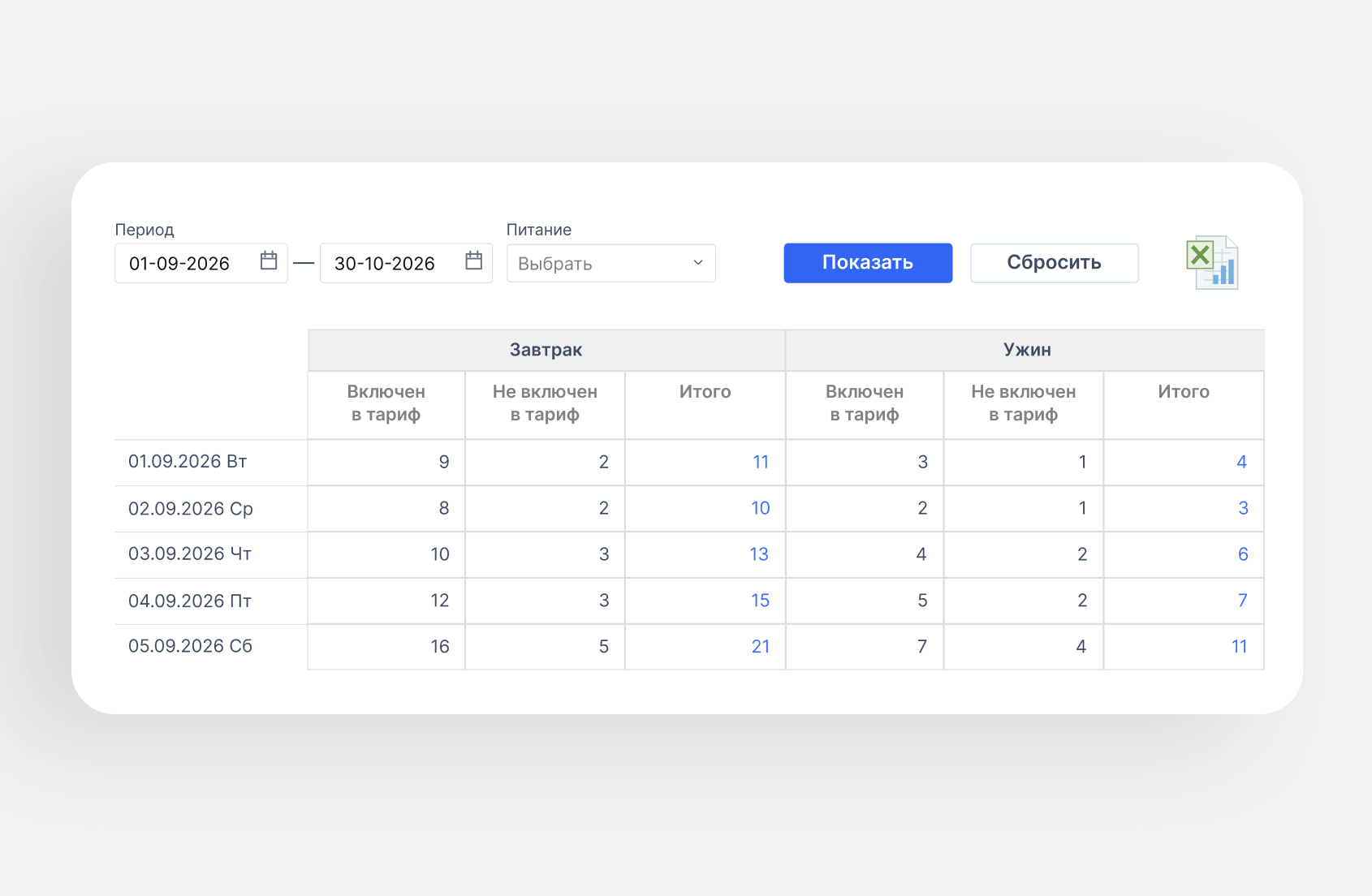Click Ужин included value 7 for 05.09.2026
The image size is (1372, 896).
922,647
